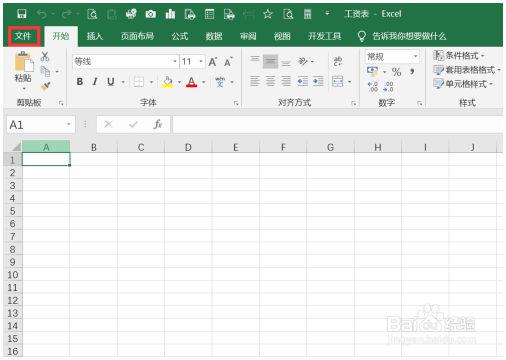Click the comma style icon

pyautogui.click(x=413, y=71)
